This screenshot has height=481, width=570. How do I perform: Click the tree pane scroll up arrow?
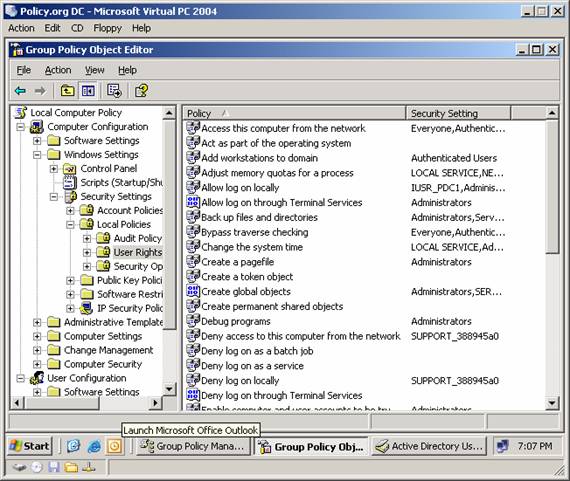point(169,113)
